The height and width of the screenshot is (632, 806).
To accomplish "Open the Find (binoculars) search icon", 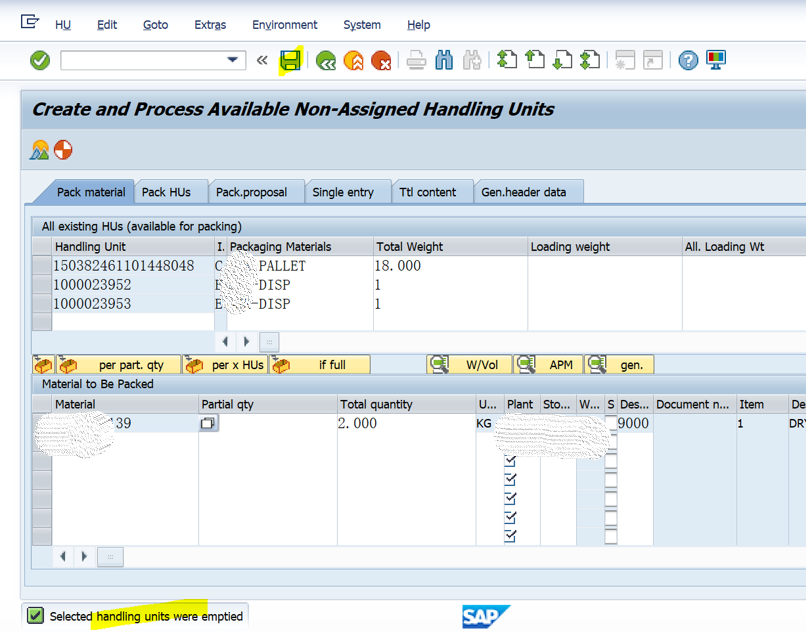I will click(444, 60).
